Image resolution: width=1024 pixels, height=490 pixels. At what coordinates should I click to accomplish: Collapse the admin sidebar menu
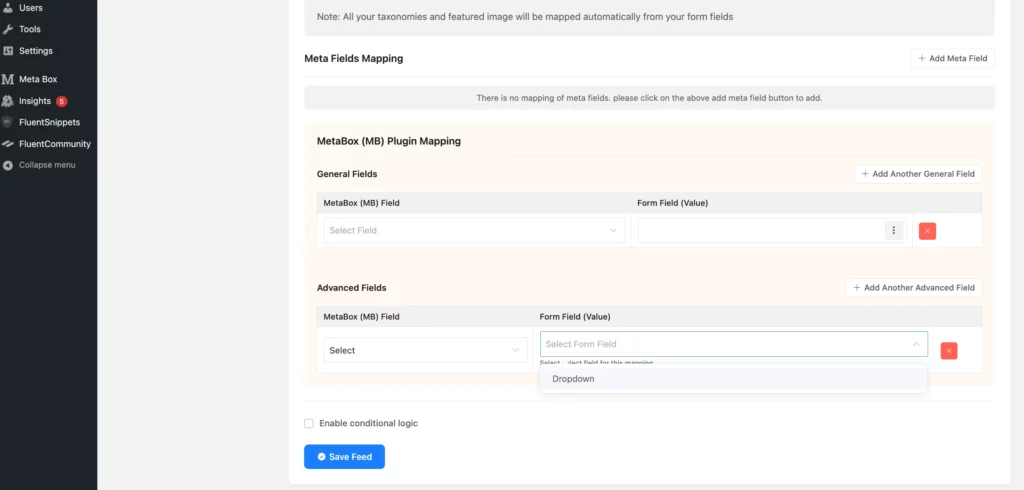(48, 165)
